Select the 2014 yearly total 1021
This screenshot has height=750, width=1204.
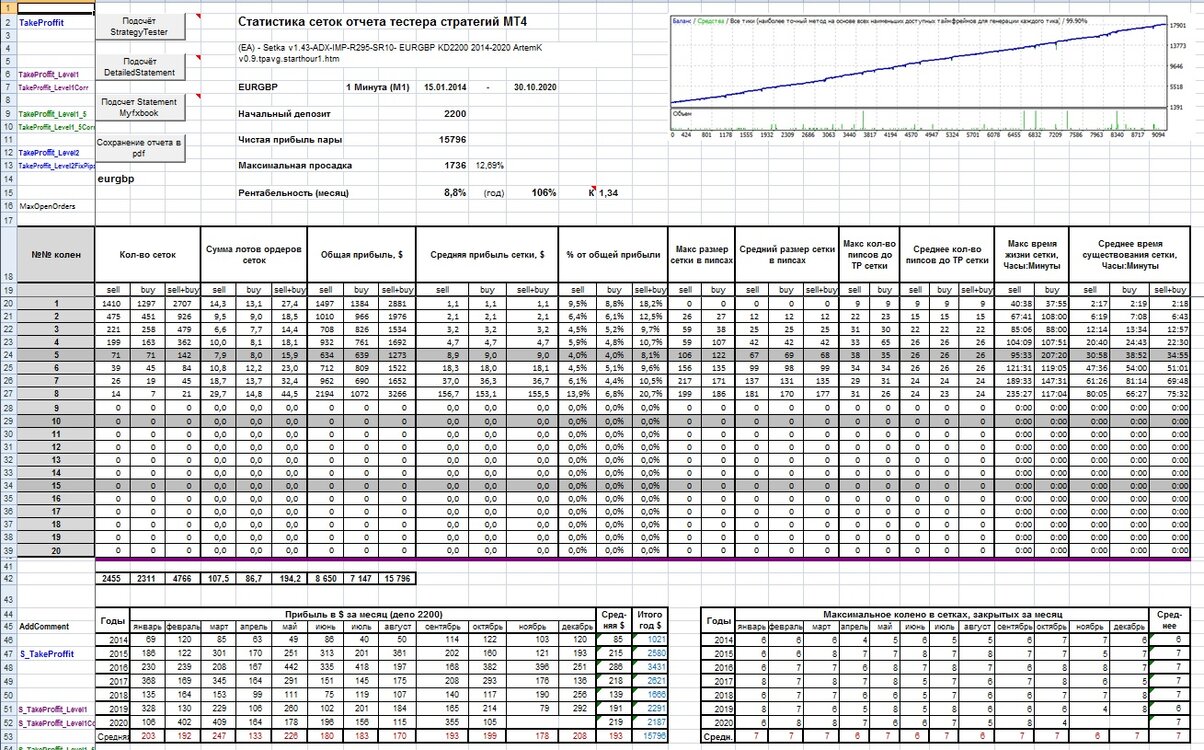pos(651,639)
